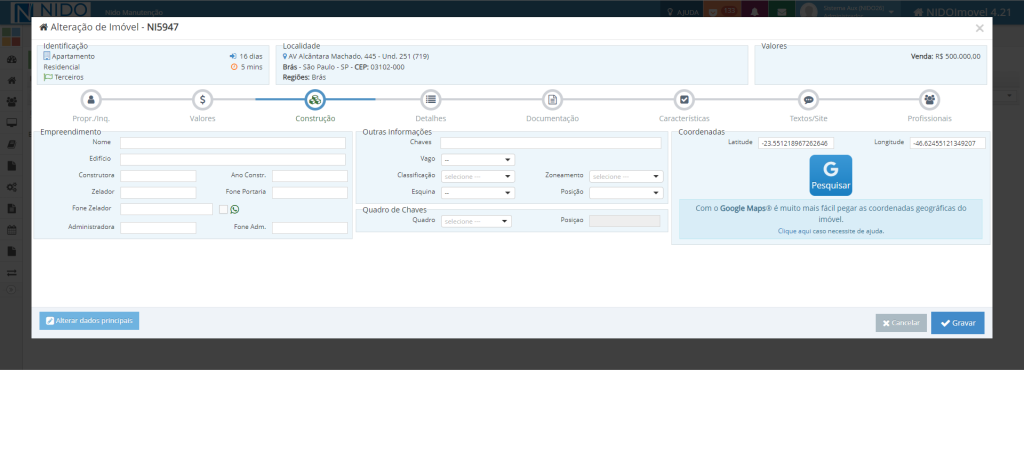The width and height of the screenshot is (1024, 474).
Task: Open the Propr./Inq. step icon
Action: (x=91, y=99)
